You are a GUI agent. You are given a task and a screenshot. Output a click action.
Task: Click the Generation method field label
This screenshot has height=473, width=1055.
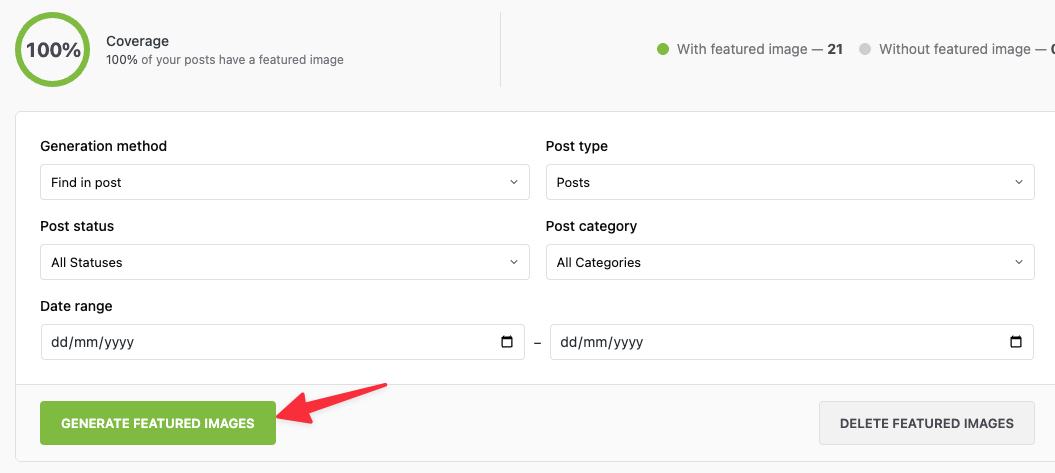point(103,146)
